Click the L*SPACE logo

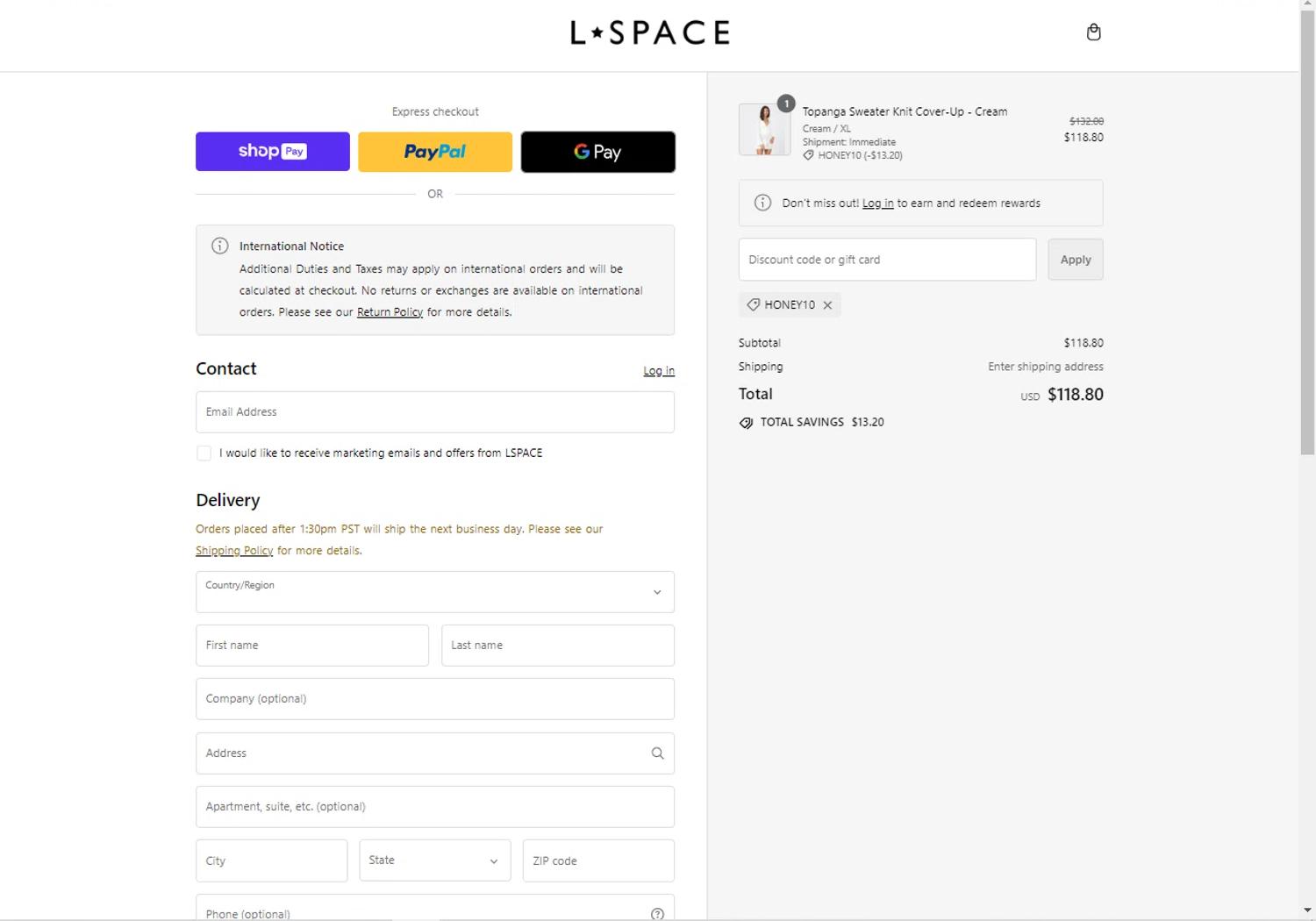coord(650,33)
